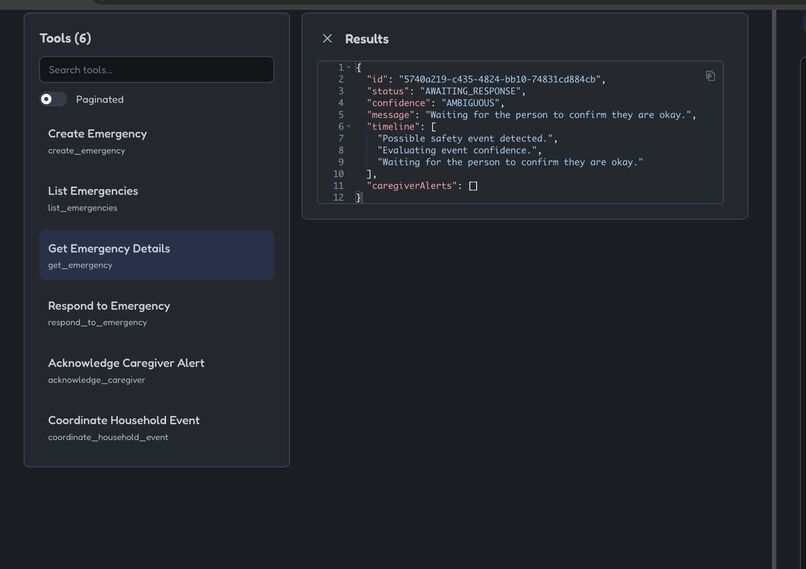Click the "AMBIGUOUS" confidence value
The image size is (806, 569).
[x=470, y=103]
